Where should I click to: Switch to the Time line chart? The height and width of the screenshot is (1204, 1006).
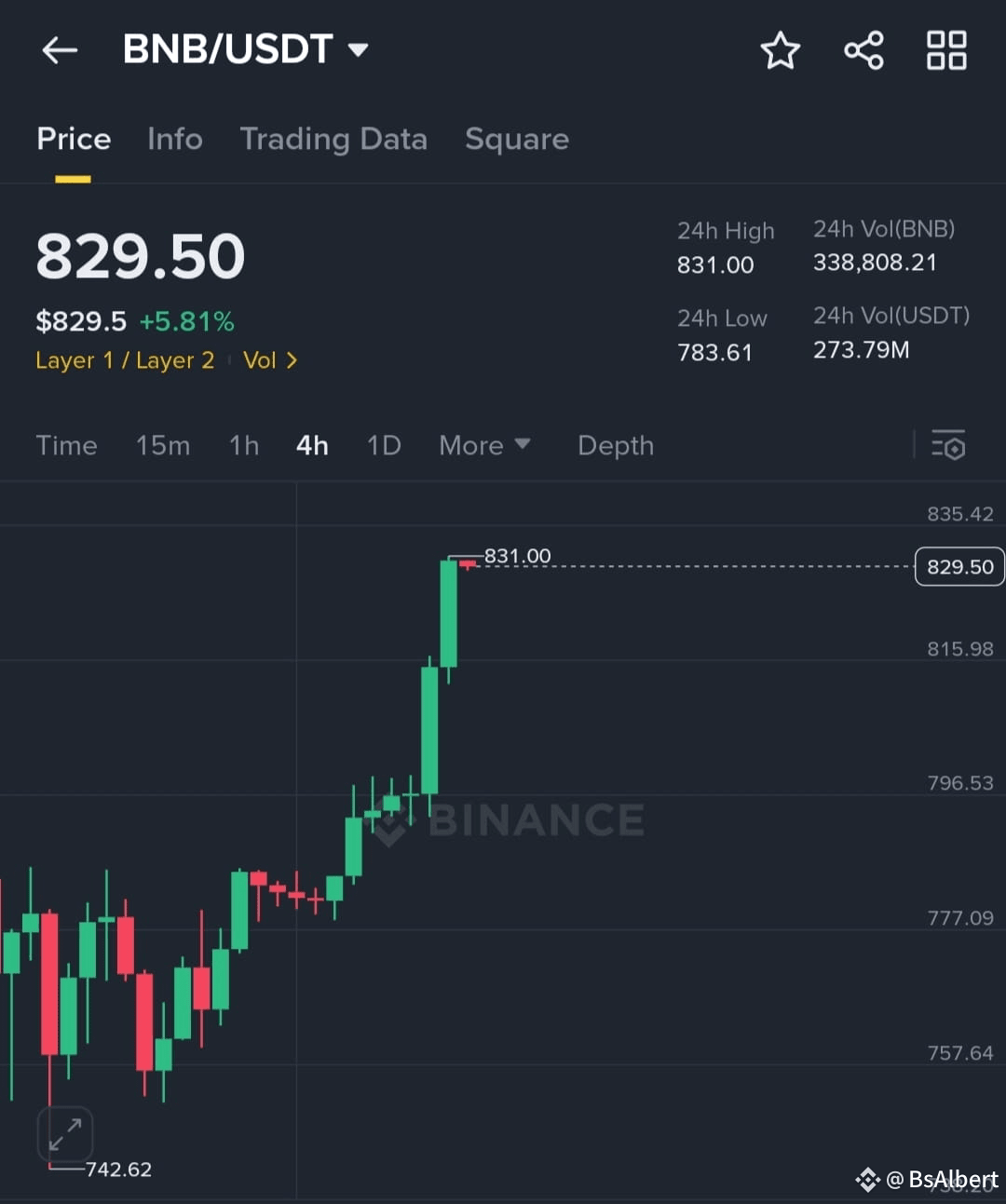pos(66,445)
